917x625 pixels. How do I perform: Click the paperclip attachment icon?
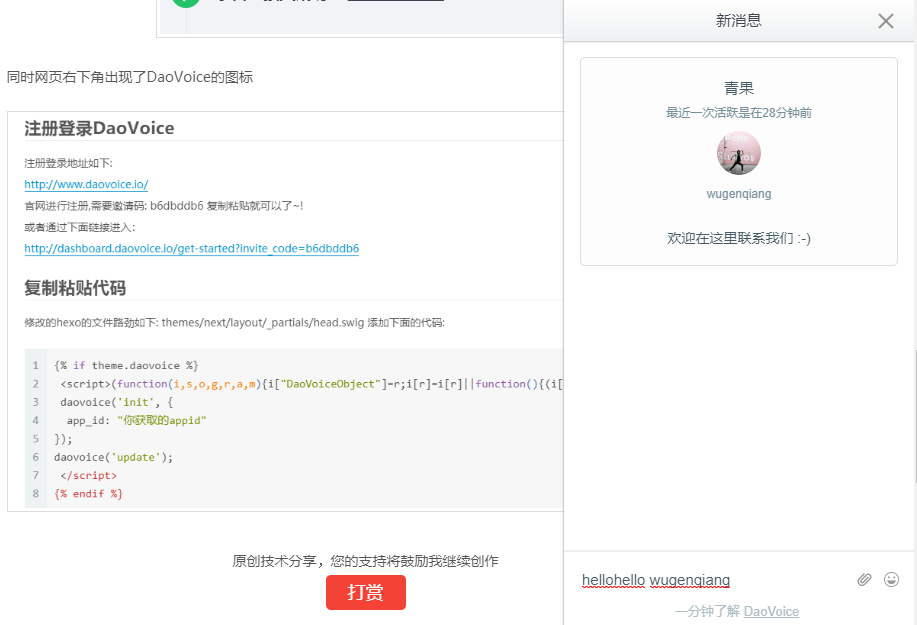point(864,580)
